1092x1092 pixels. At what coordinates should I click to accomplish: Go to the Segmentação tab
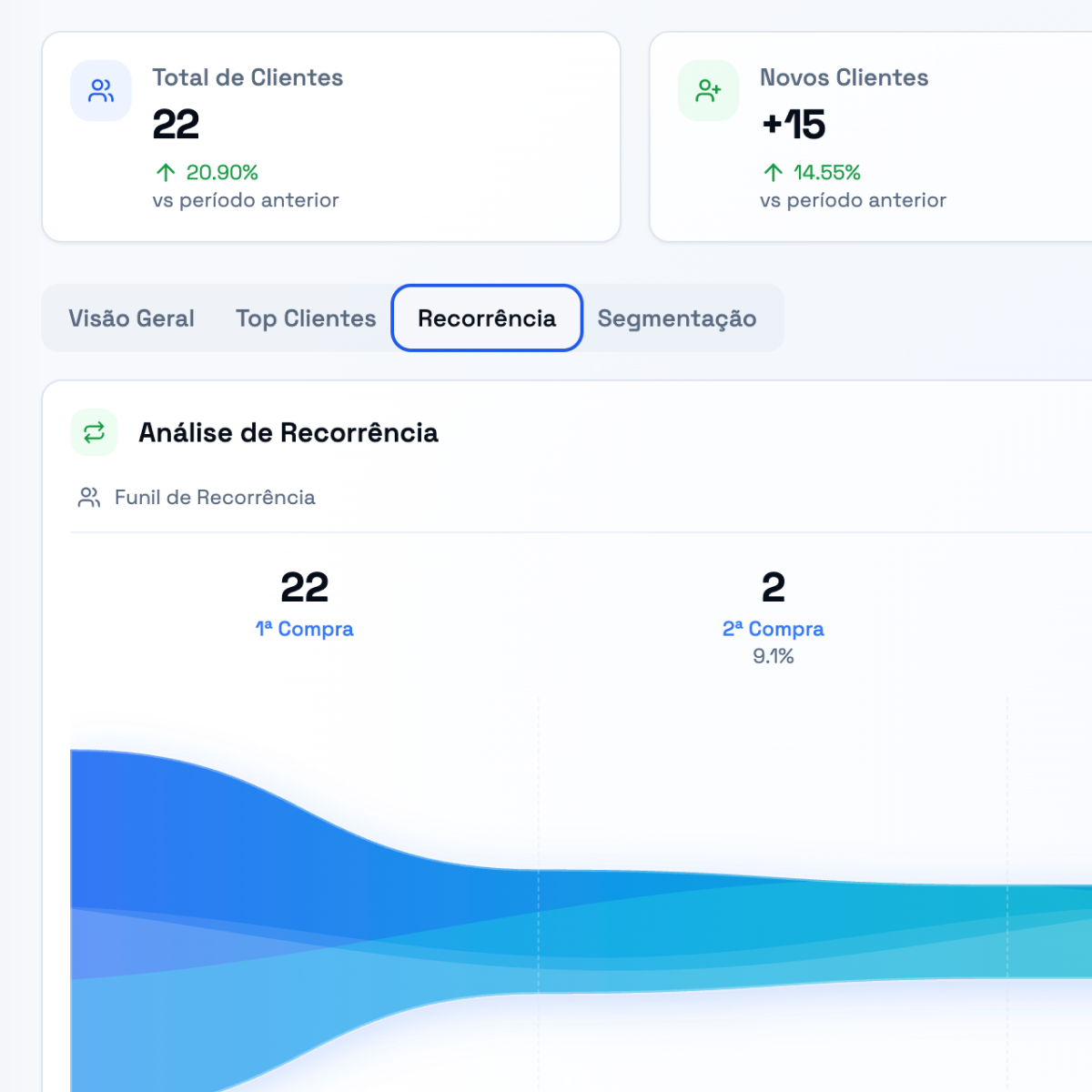pos(677,318)
